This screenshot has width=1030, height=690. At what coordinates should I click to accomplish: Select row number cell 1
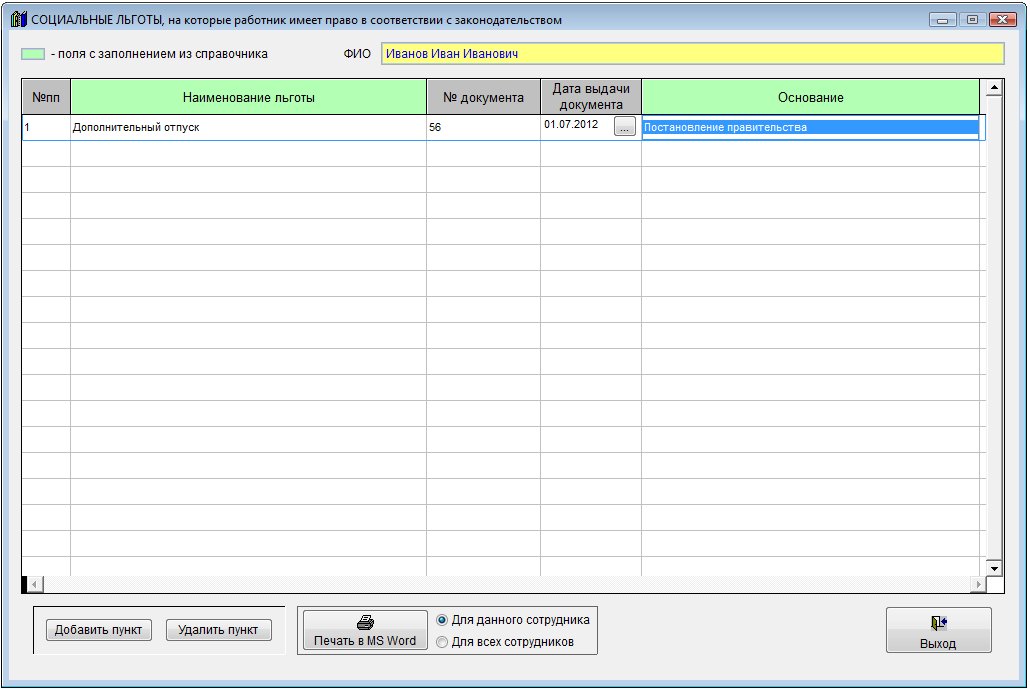[46, 127]
